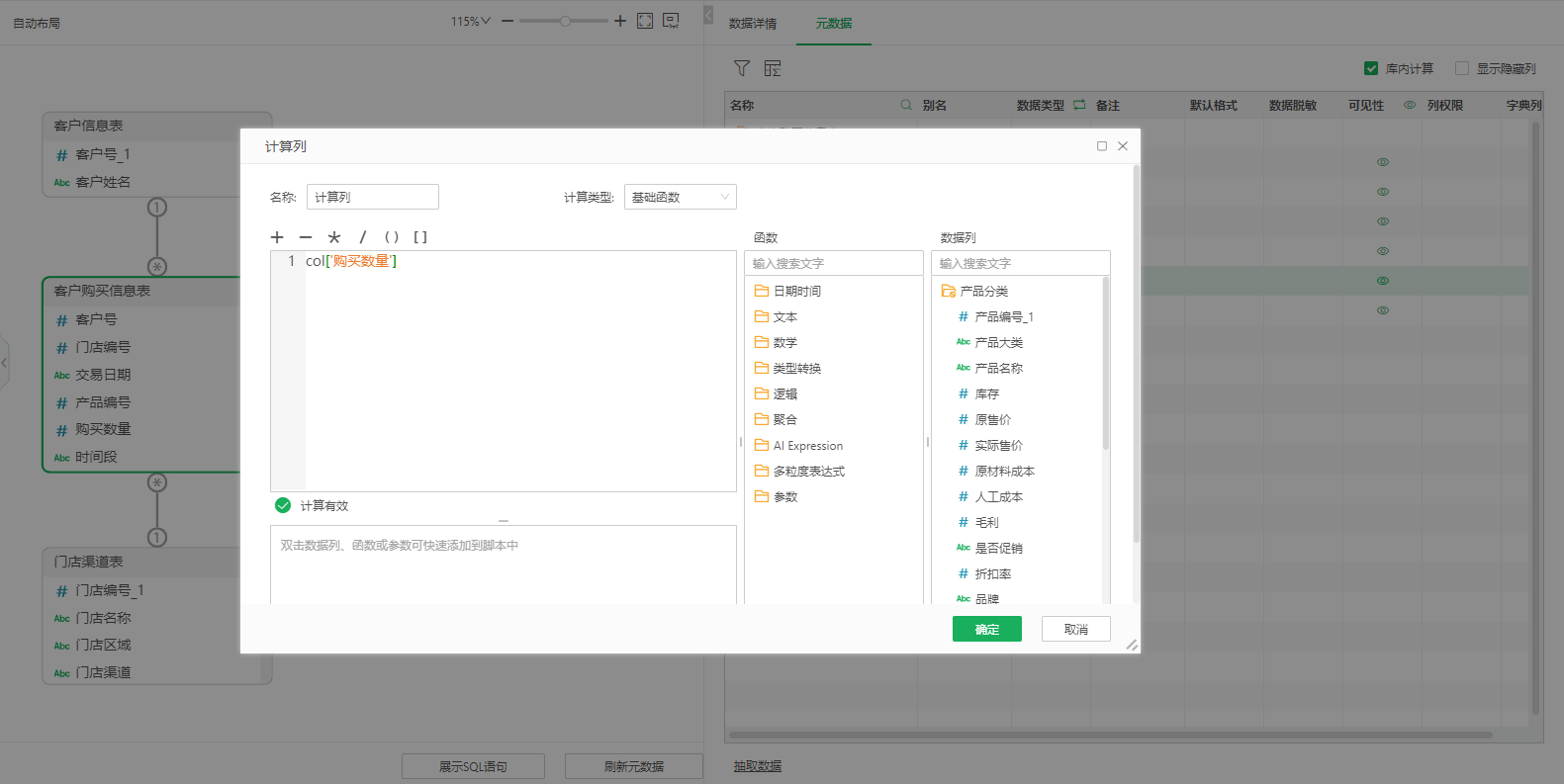The height and width of the screenshot is (784, 1564).
Task: Close the 计算列 dialog
Action: pos(1123,146)
